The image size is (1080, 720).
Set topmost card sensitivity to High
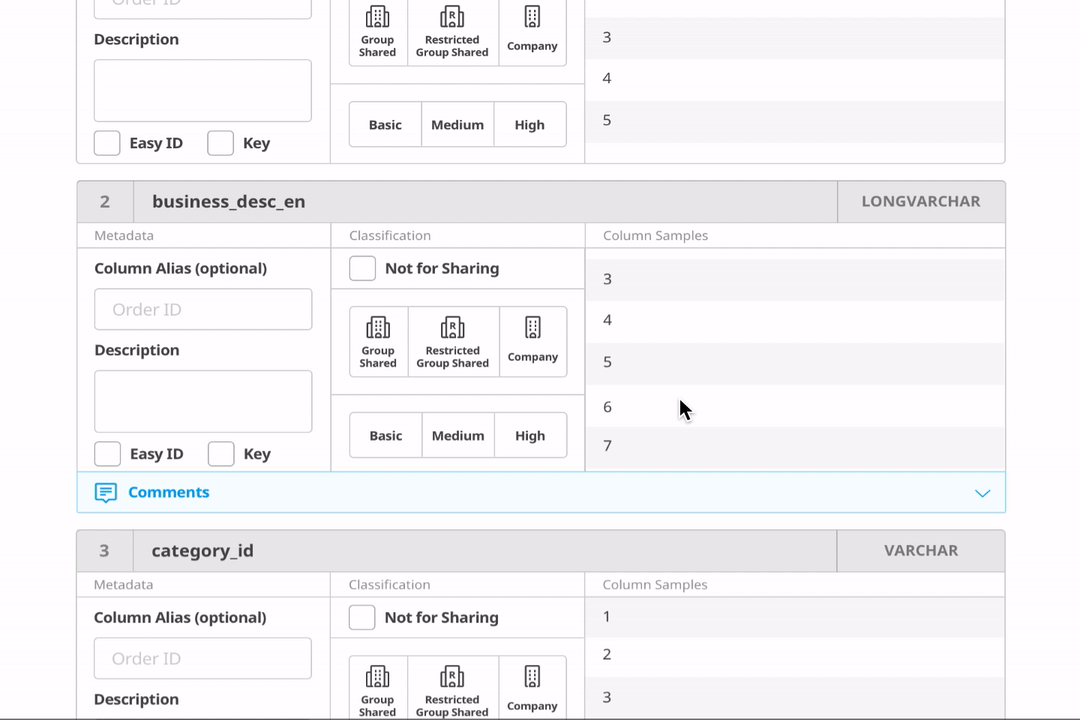click(x=530, y=125)
